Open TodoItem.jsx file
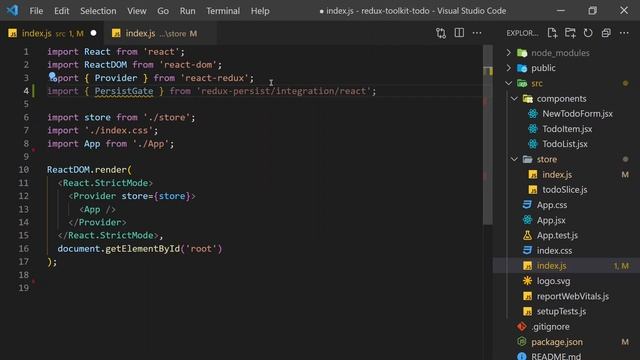The width and height of the screenshot is (640, 360). click(x=567, y=129)
